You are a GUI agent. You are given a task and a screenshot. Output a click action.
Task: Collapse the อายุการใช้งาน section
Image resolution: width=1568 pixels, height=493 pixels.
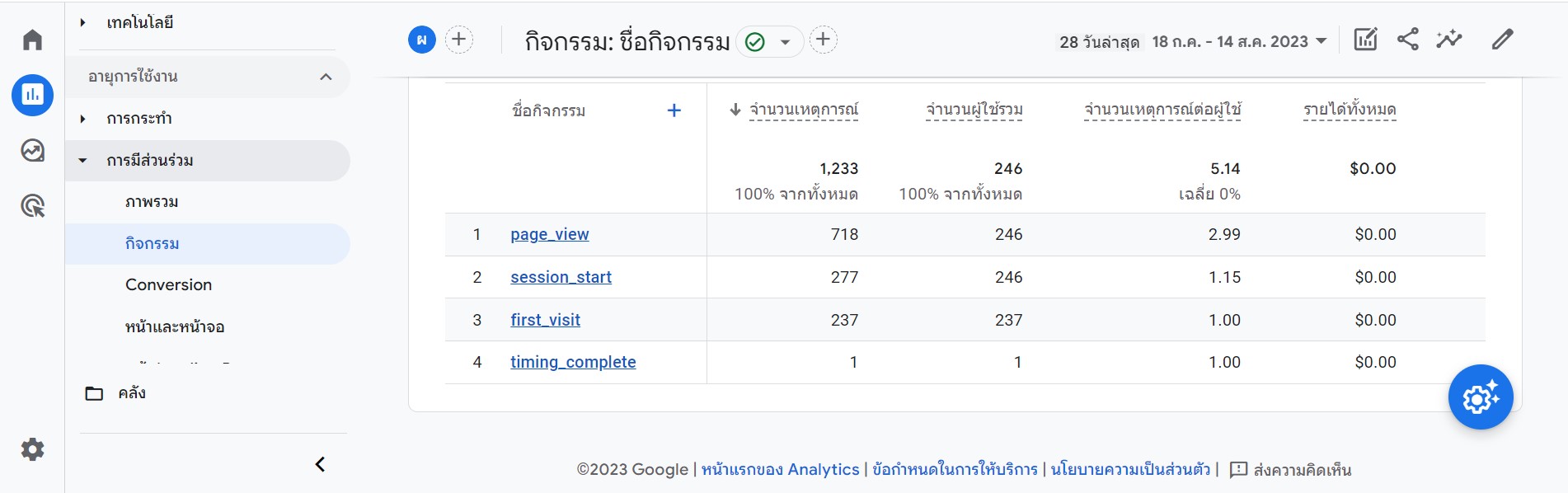(x=326, y=77)
